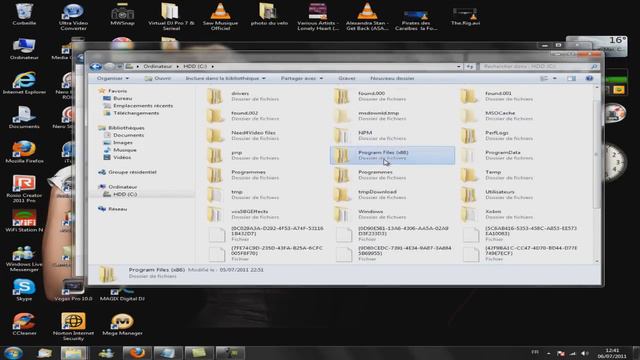Refresh the folder via address bar button
This screenshot has height=360, width=640.
(x=470, y=67)
